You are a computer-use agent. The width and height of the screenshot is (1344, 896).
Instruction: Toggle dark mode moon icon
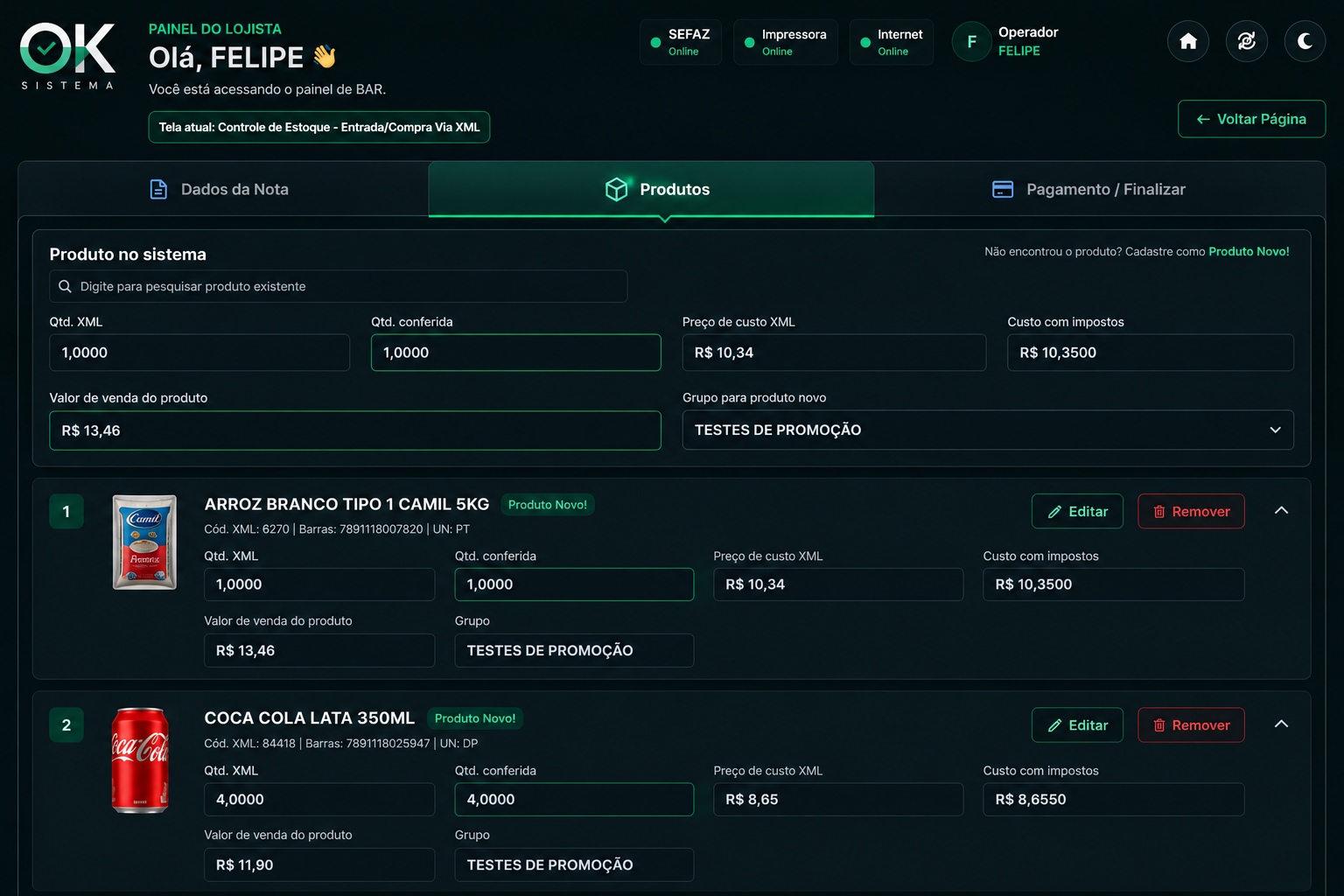click(1305, 41)
